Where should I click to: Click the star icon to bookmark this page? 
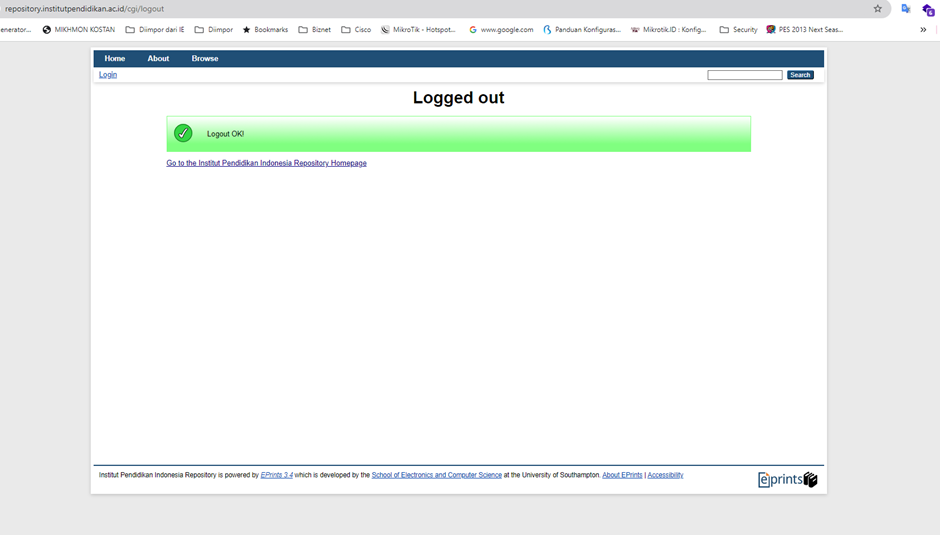point(878,9)
